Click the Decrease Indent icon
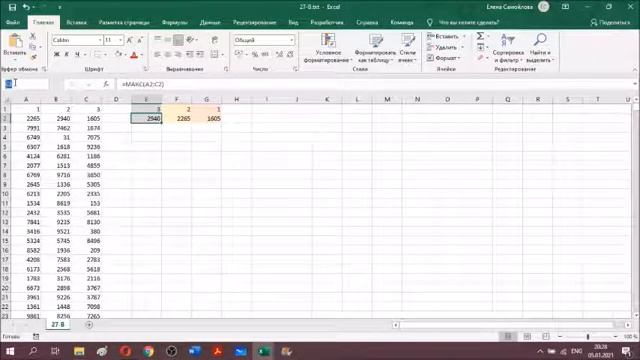 pyautogui.click(x=190, y=54)
